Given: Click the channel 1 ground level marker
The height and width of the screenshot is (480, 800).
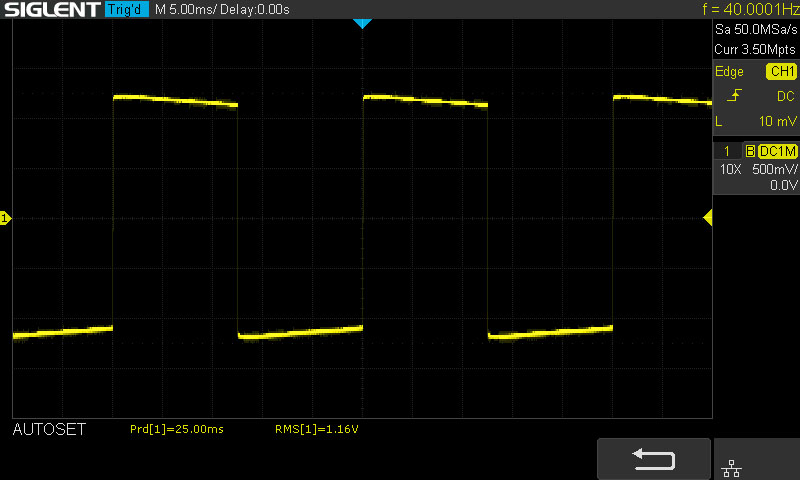Looking at the screenshot, I should point(5,218).
